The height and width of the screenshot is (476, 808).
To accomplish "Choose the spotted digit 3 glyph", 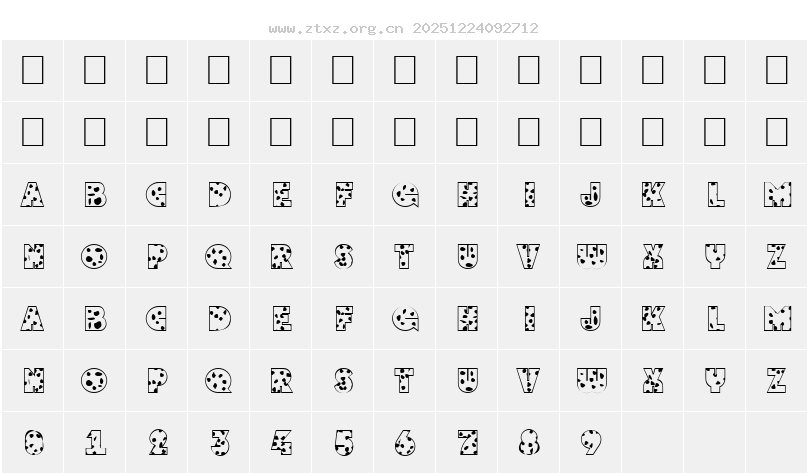I will (219, 442).
